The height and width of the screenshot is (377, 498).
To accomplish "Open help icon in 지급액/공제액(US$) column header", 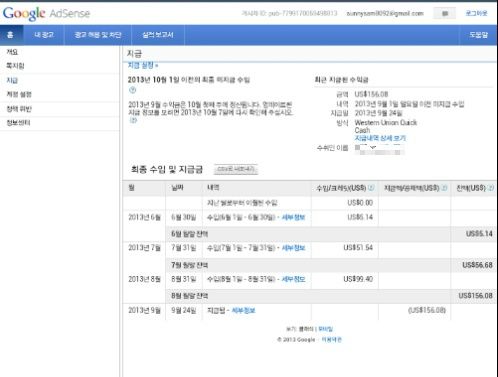I will 444,188.
